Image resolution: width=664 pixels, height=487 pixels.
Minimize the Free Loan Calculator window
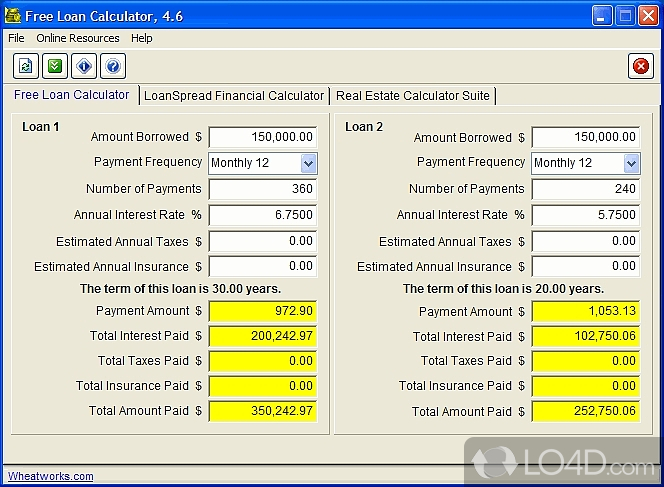click(x=601, y=15)
